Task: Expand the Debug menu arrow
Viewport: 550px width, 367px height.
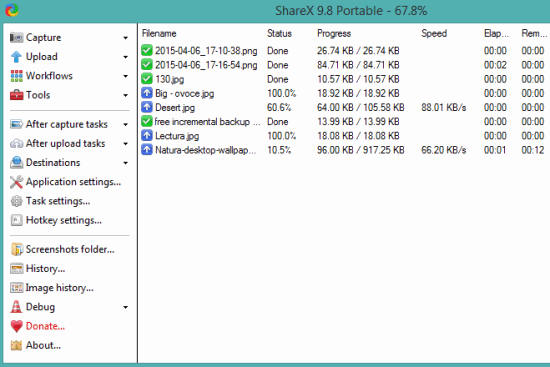Action: click(126, 307)
